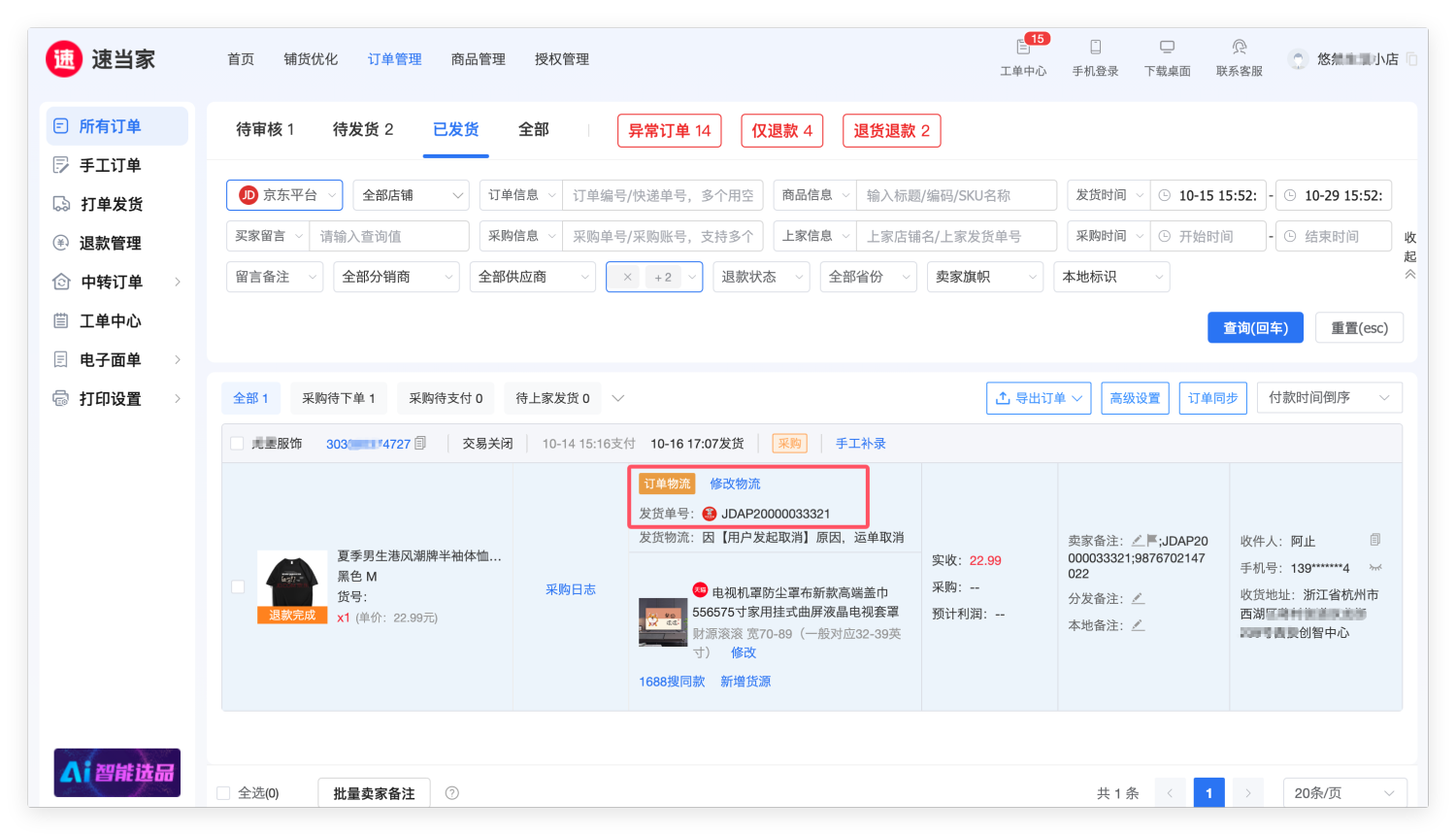Expand the 付款时间倒序 sort dropdown
This screenshot has height=835, width=1456.
point(1329,398)
